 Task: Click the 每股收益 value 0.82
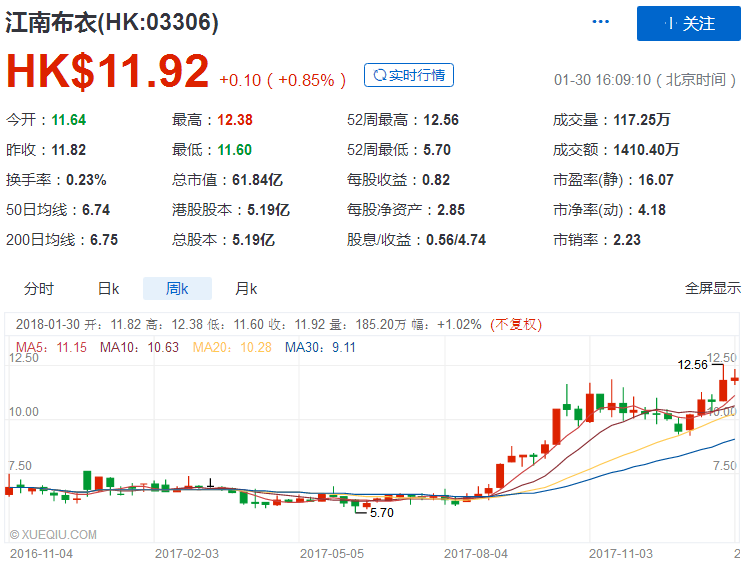[x=436, y=180]
